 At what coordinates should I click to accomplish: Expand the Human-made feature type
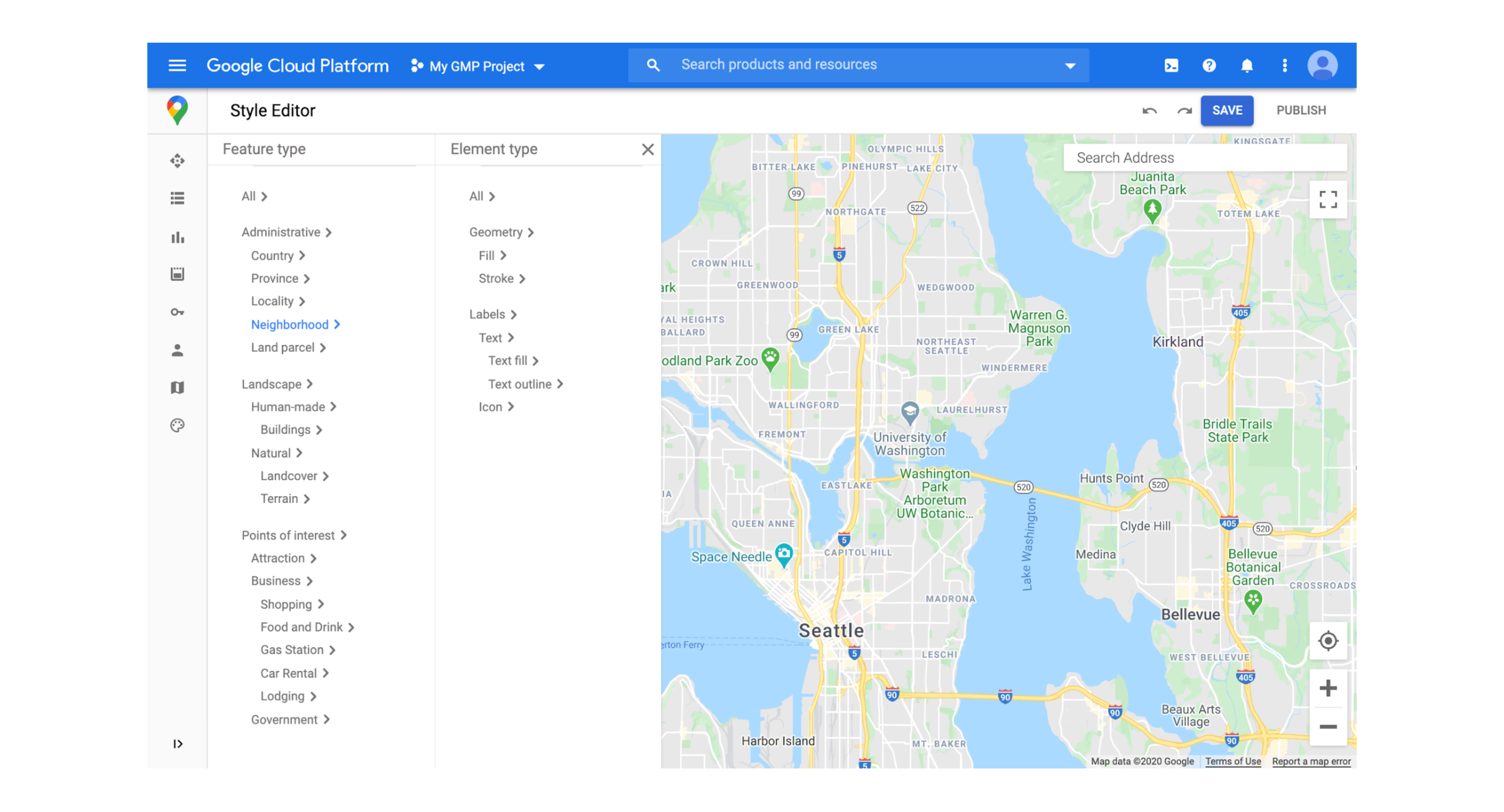293,407
